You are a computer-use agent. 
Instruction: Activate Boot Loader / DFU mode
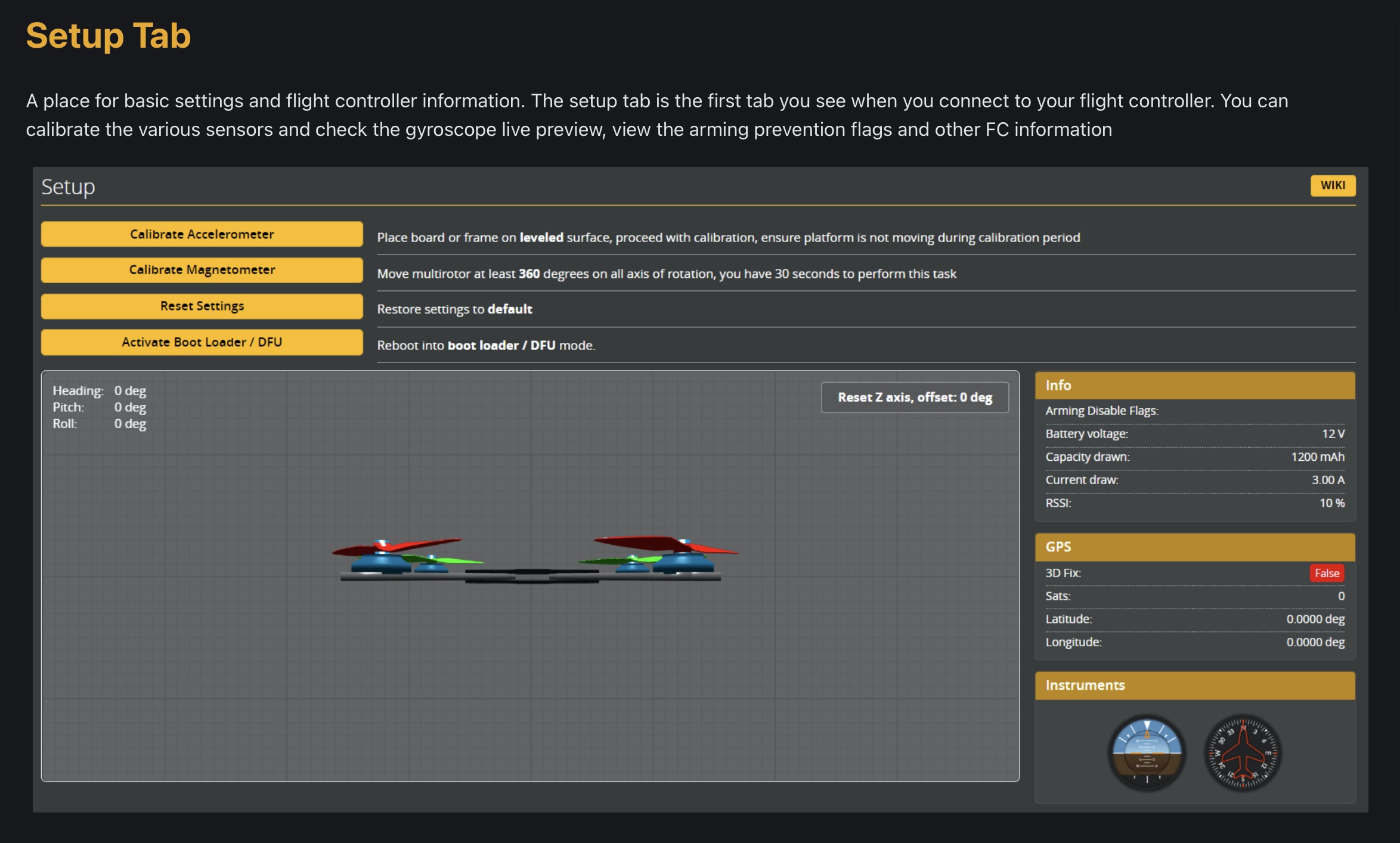[202, 342]
